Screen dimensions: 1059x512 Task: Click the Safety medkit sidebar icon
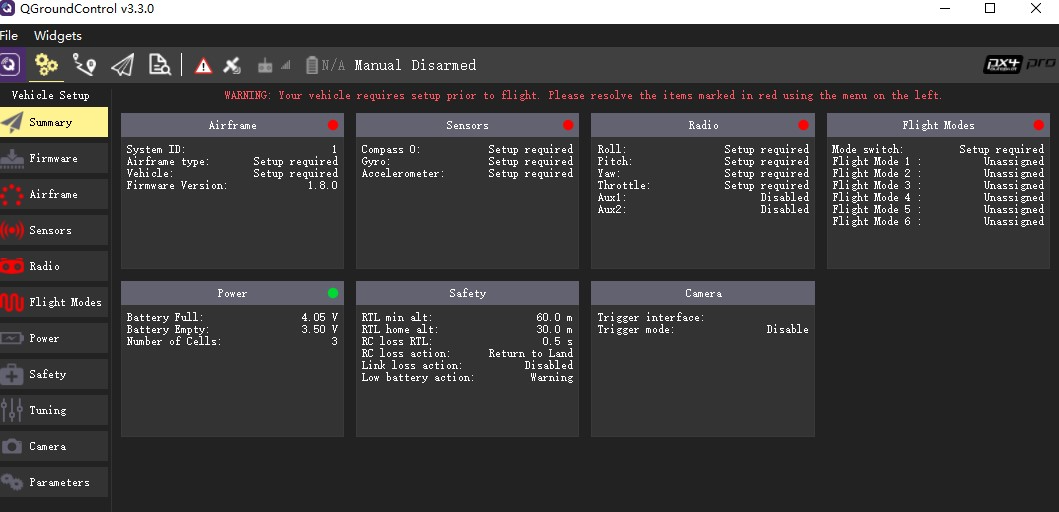click(x=11, y=374)
